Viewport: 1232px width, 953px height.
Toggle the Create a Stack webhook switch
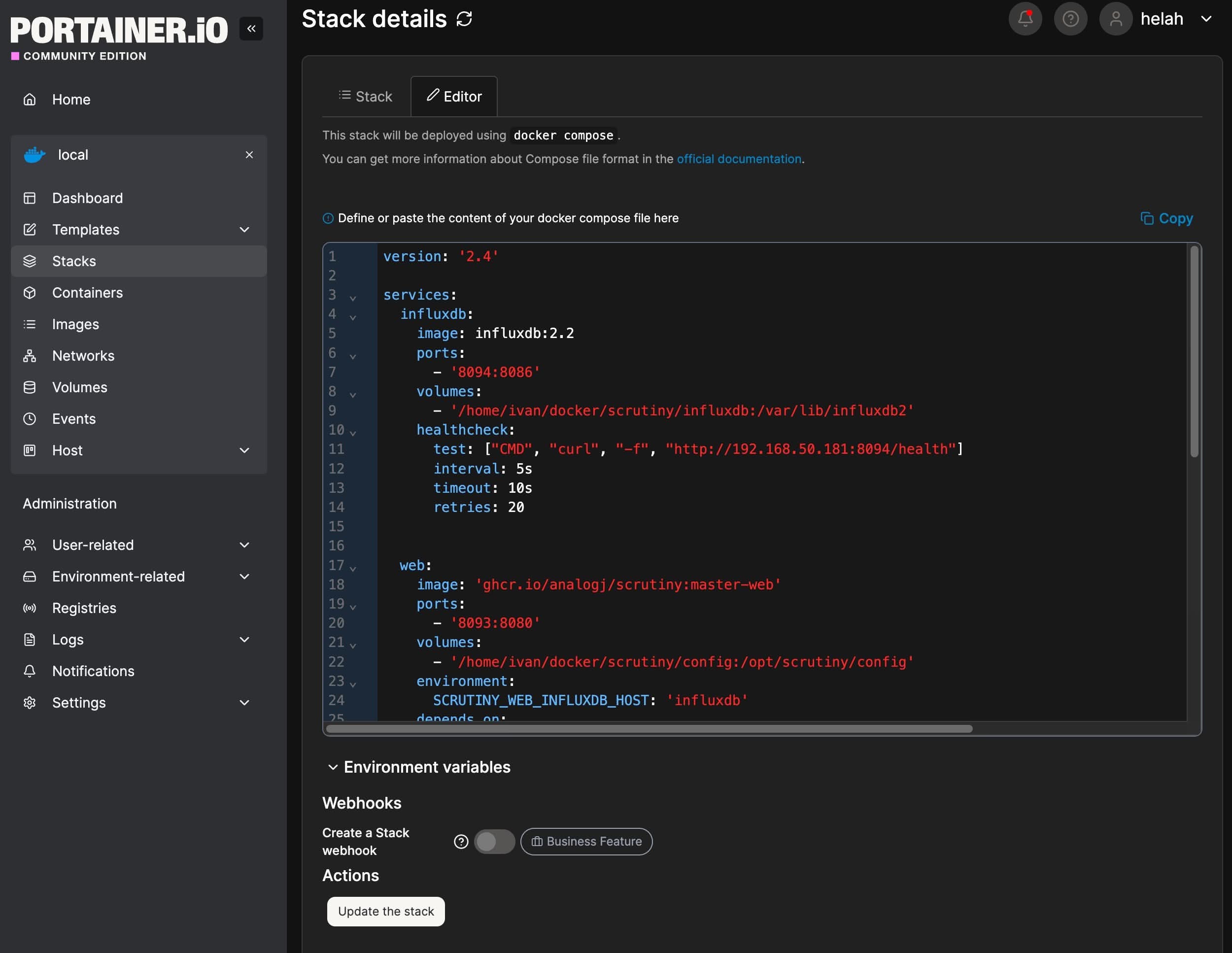coord(494,841)
